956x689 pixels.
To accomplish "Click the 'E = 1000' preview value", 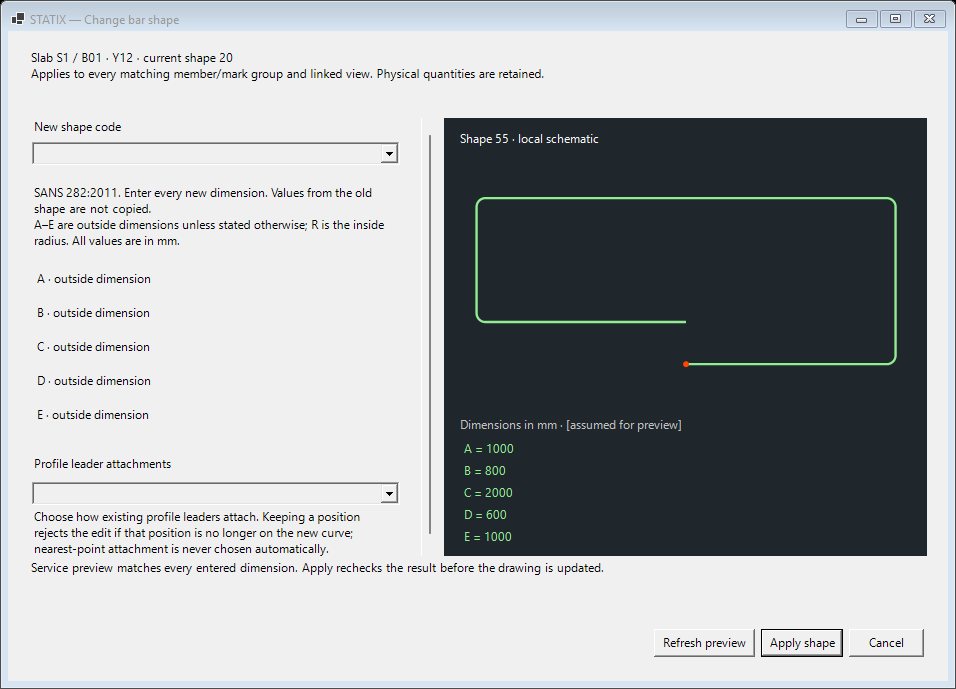I will pyautogui.click(x=488, y=537).
